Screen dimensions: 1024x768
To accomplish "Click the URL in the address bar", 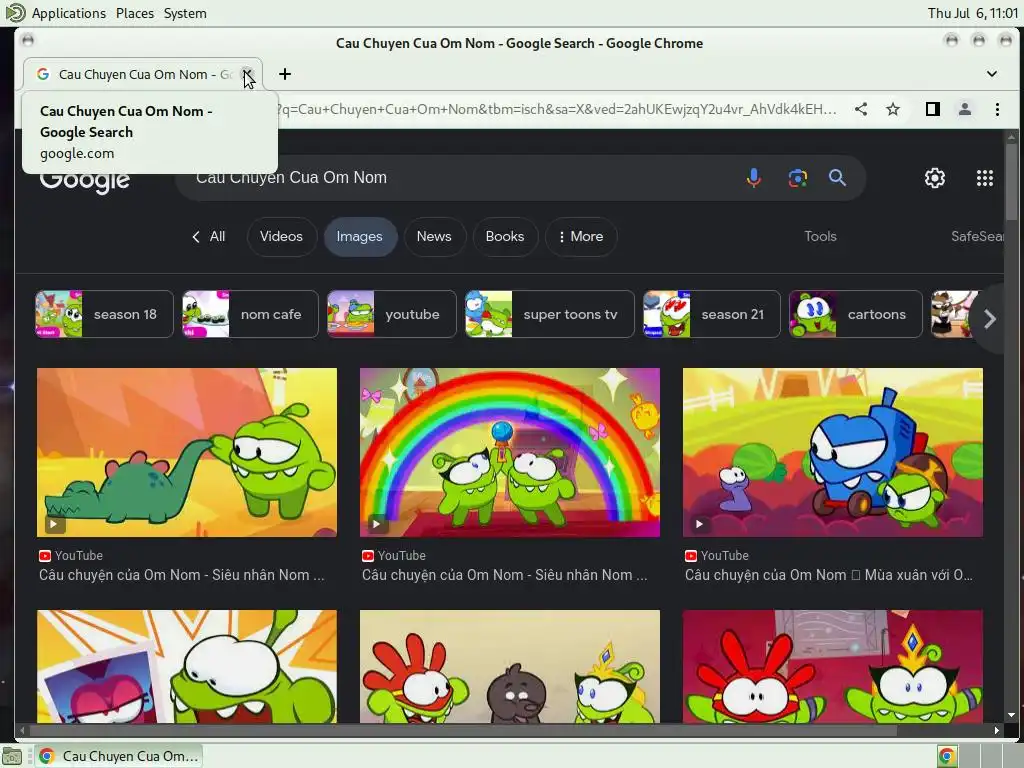I will pos(557,109).
